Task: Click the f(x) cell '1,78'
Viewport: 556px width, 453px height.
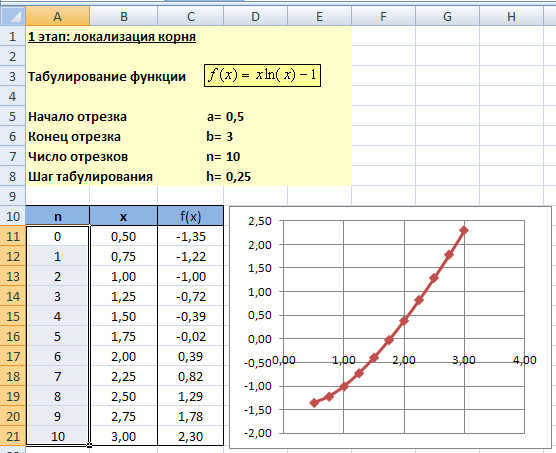Action: pos(191,416)
